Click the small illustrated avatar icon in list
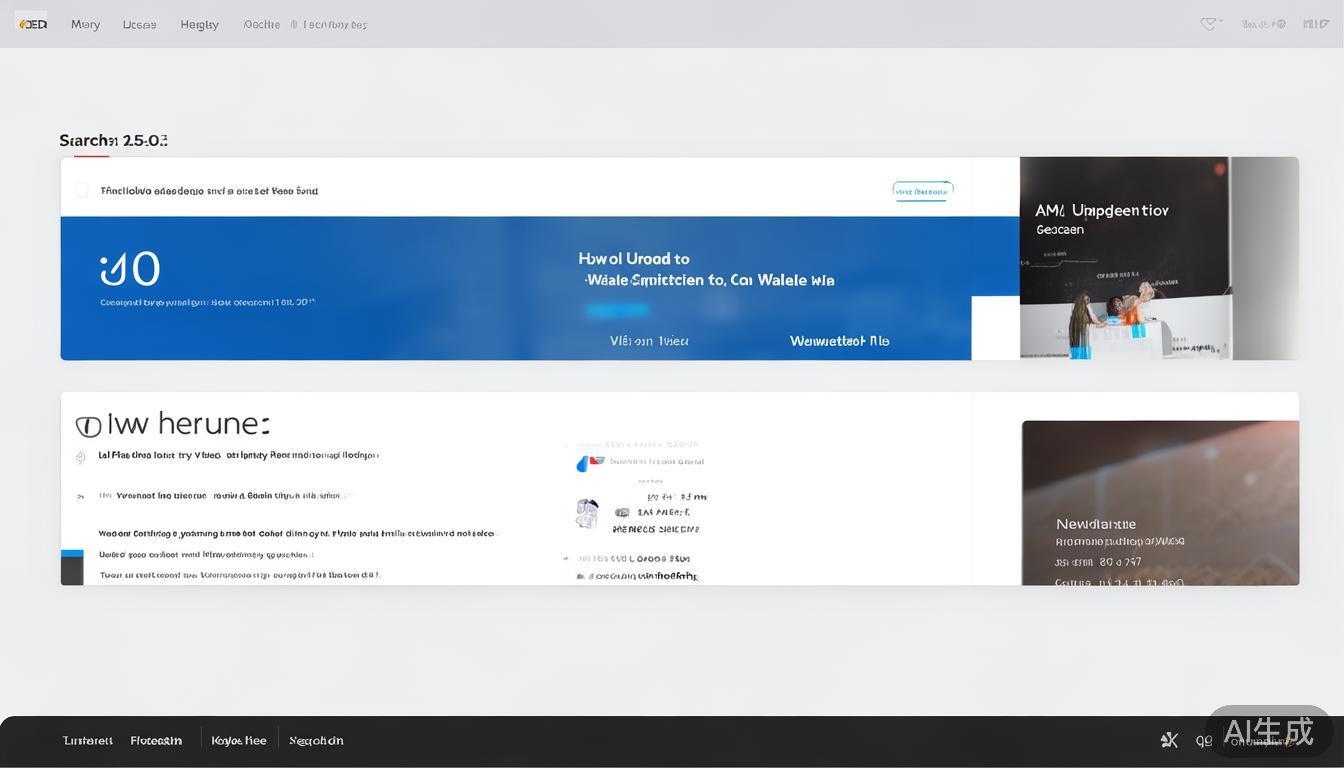This screenshot has height=768, width=1344. [587, 514]
